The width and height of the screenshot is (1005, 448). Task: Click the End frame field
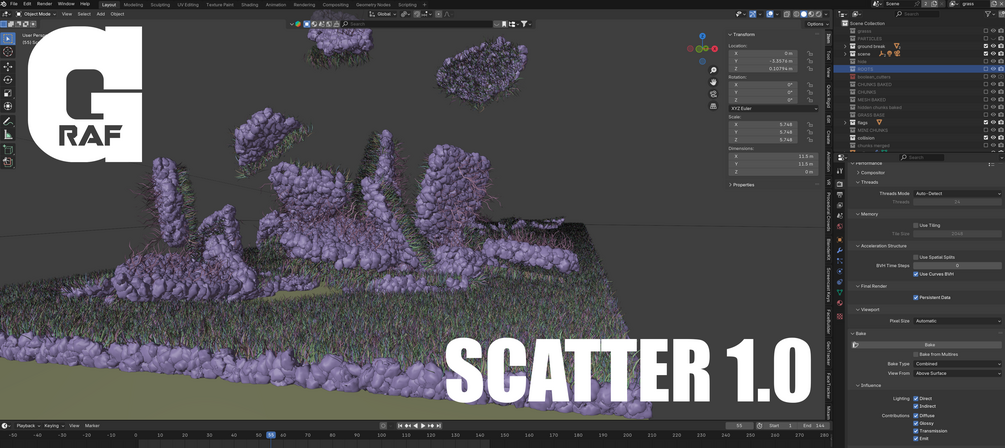pyautogui.click(x=813, y=426)
